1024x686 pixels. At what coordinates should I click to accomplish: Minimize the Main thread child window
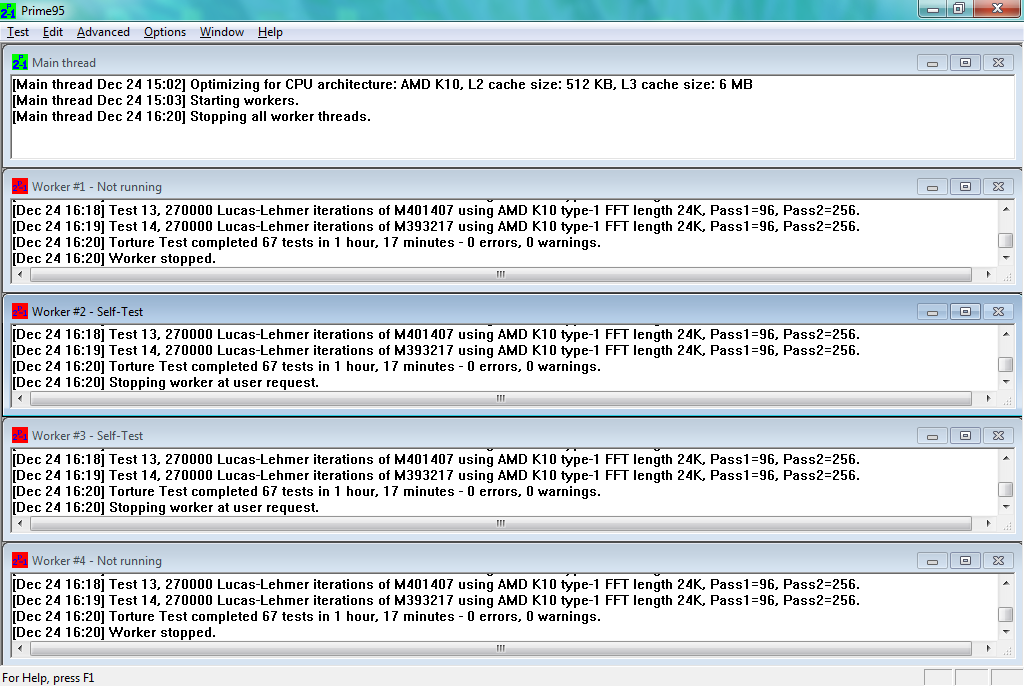coord(932,63)
